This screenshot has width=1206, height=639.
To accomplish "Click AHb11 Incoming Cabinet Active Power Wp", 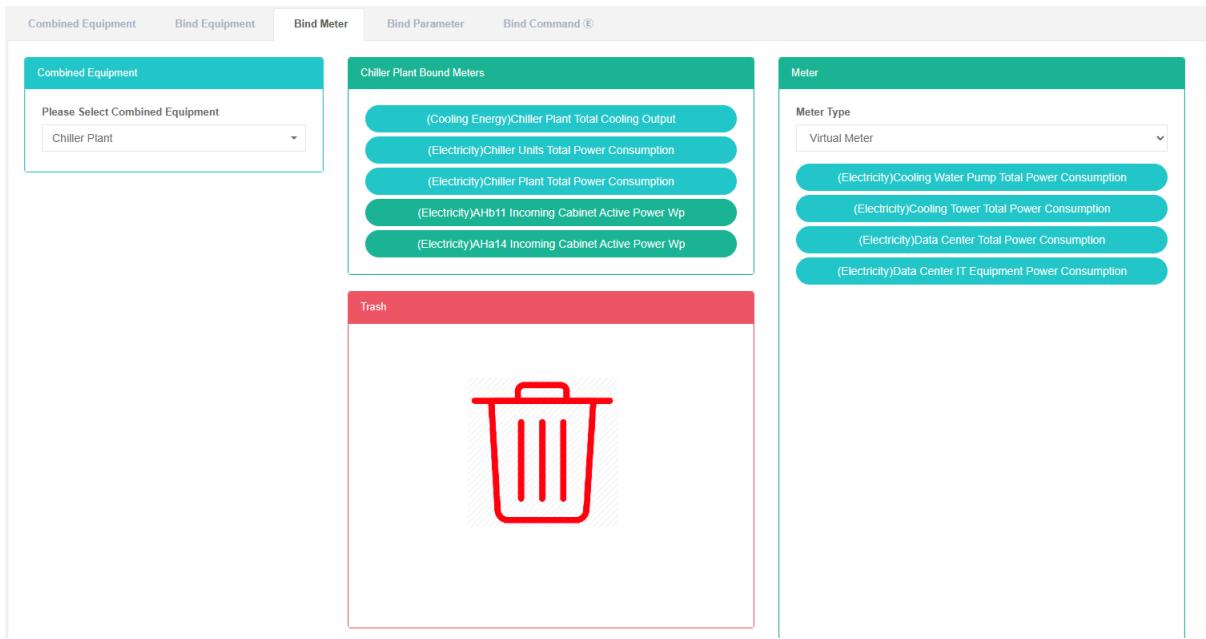I will [x=551, y=212].
